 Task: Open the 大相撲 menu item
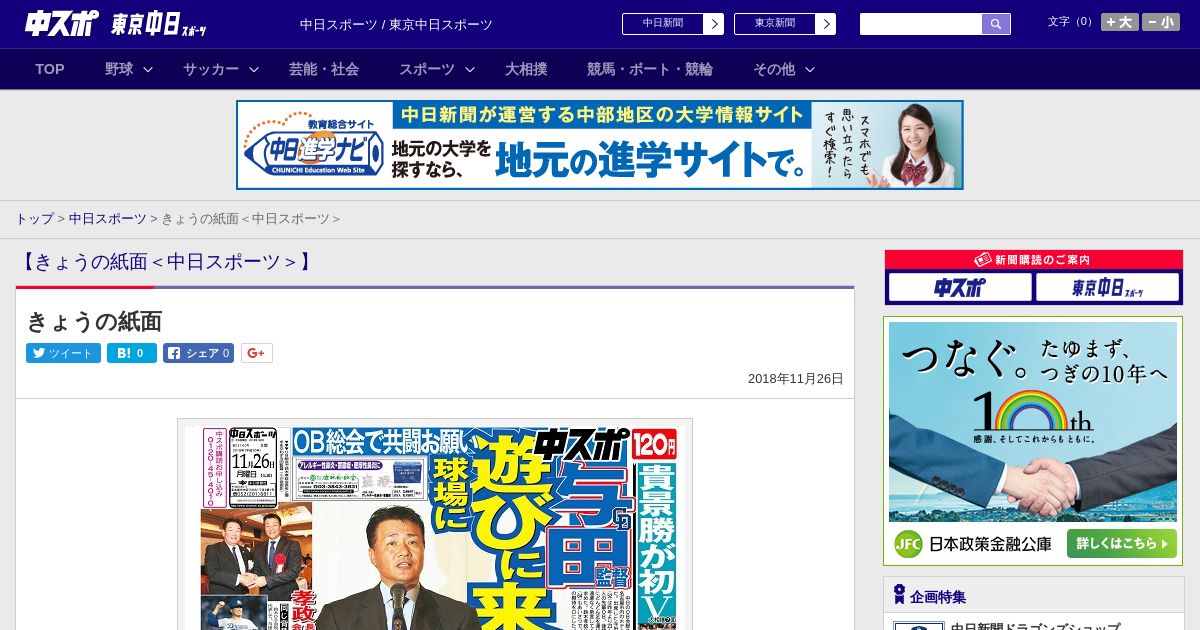526,69
